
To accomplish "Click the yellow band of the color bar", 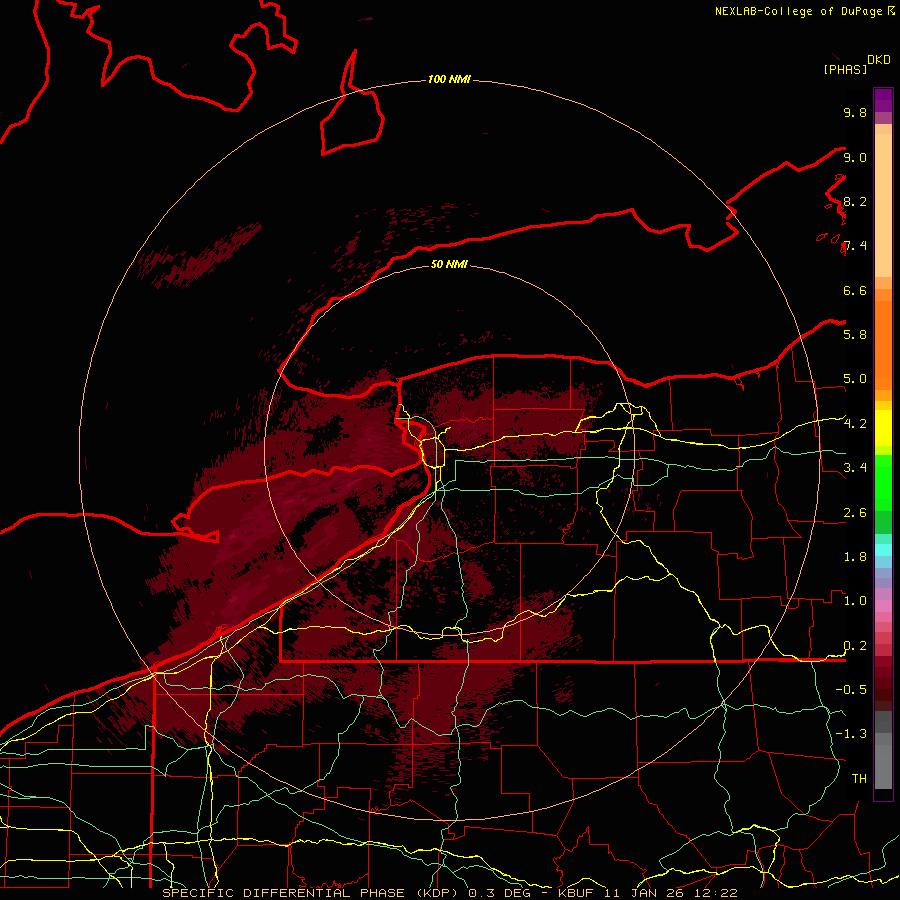I will pos(883,428).
